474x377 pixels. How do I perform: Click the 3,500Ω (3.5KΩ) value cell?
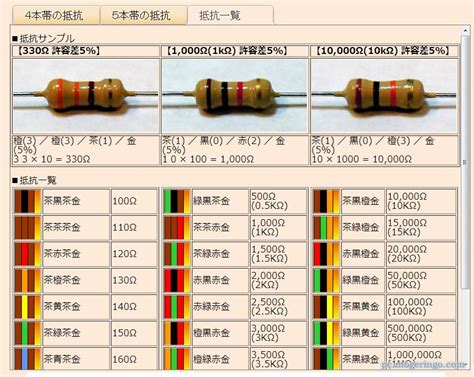[x=278, y=359]
